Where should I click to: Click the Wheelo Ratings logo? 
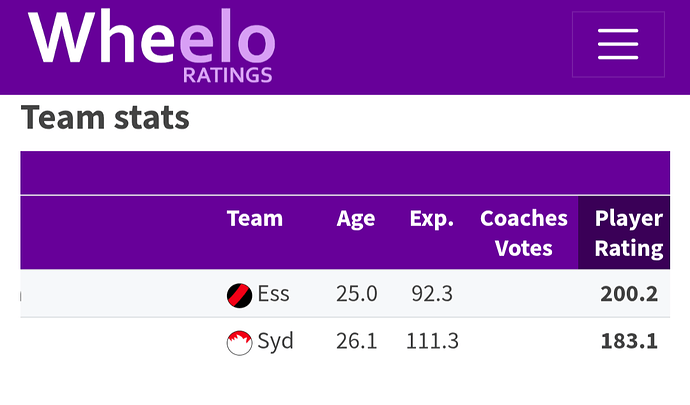(x=151, y=45)
